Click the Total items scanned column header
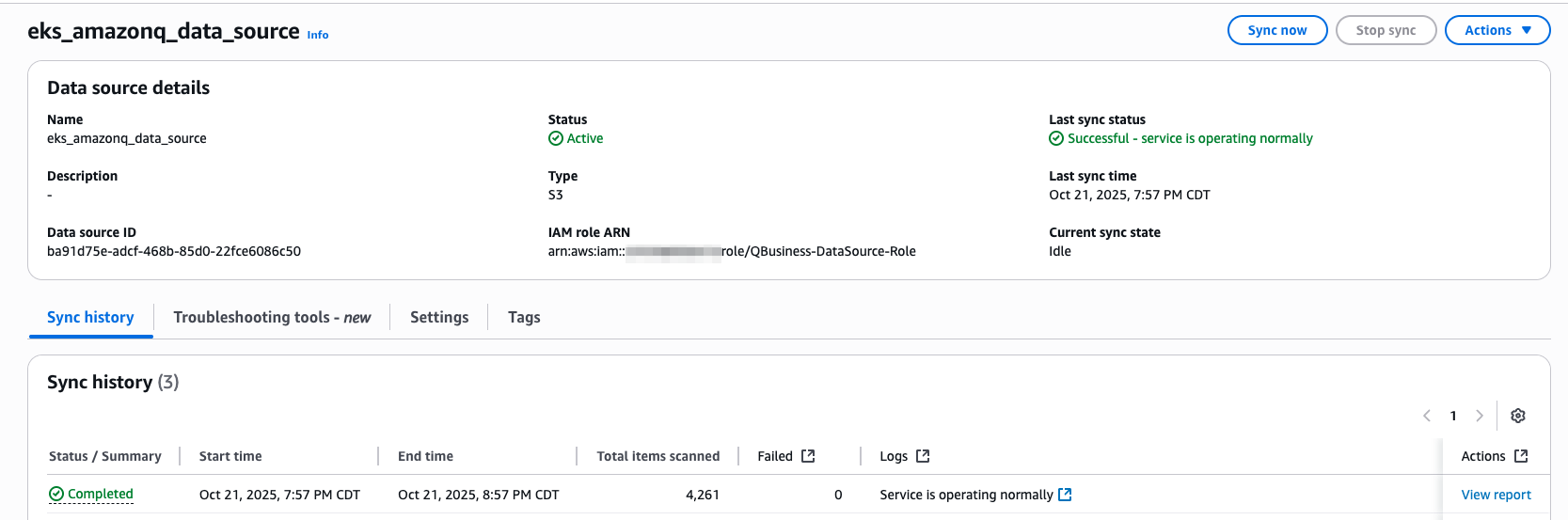The height and width of the screenshot is (520, 1568). click(658, 456)
